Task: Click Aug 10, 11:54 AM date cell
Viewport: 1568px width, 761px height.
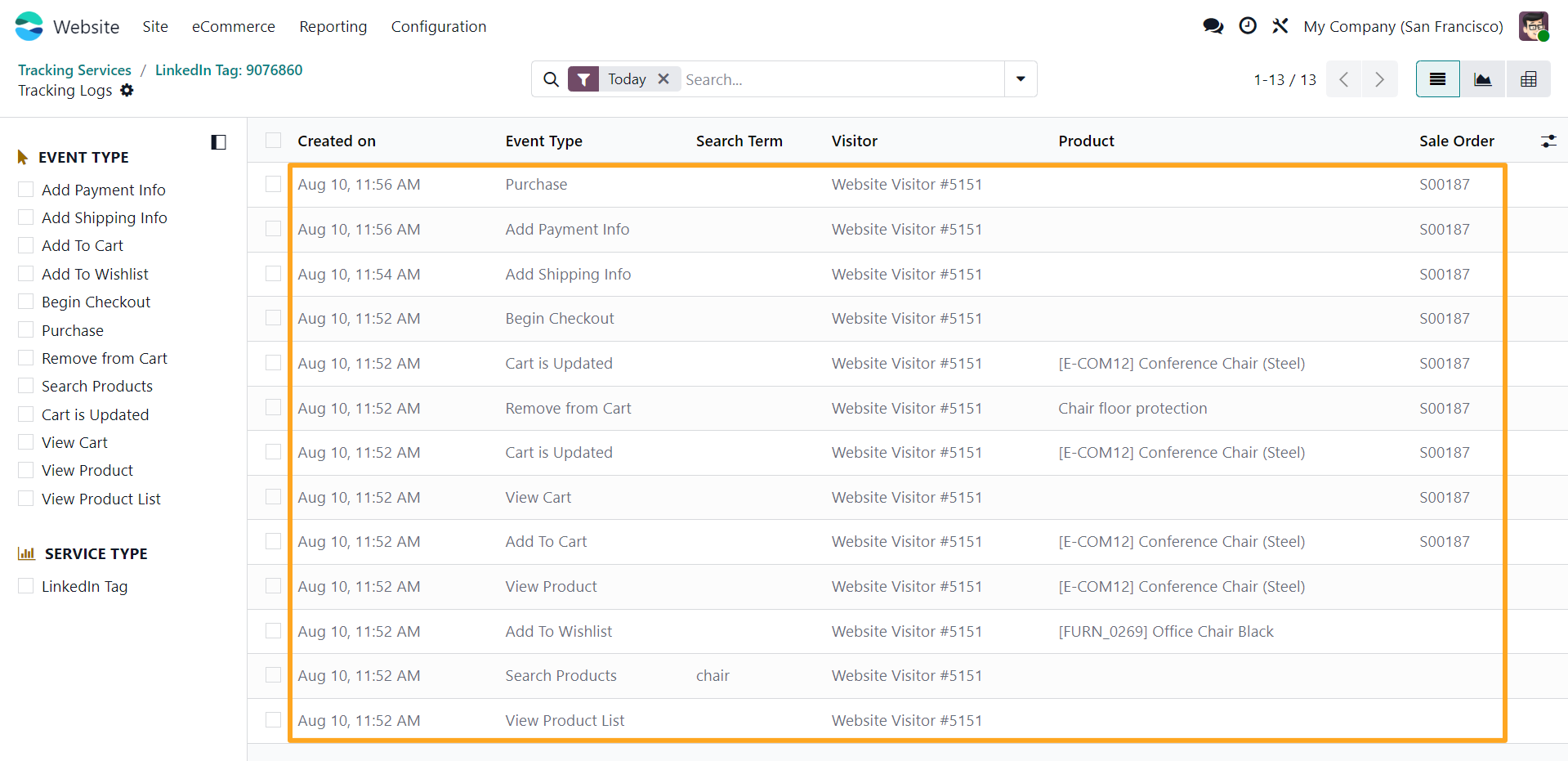Action: [x=359, y=274]
